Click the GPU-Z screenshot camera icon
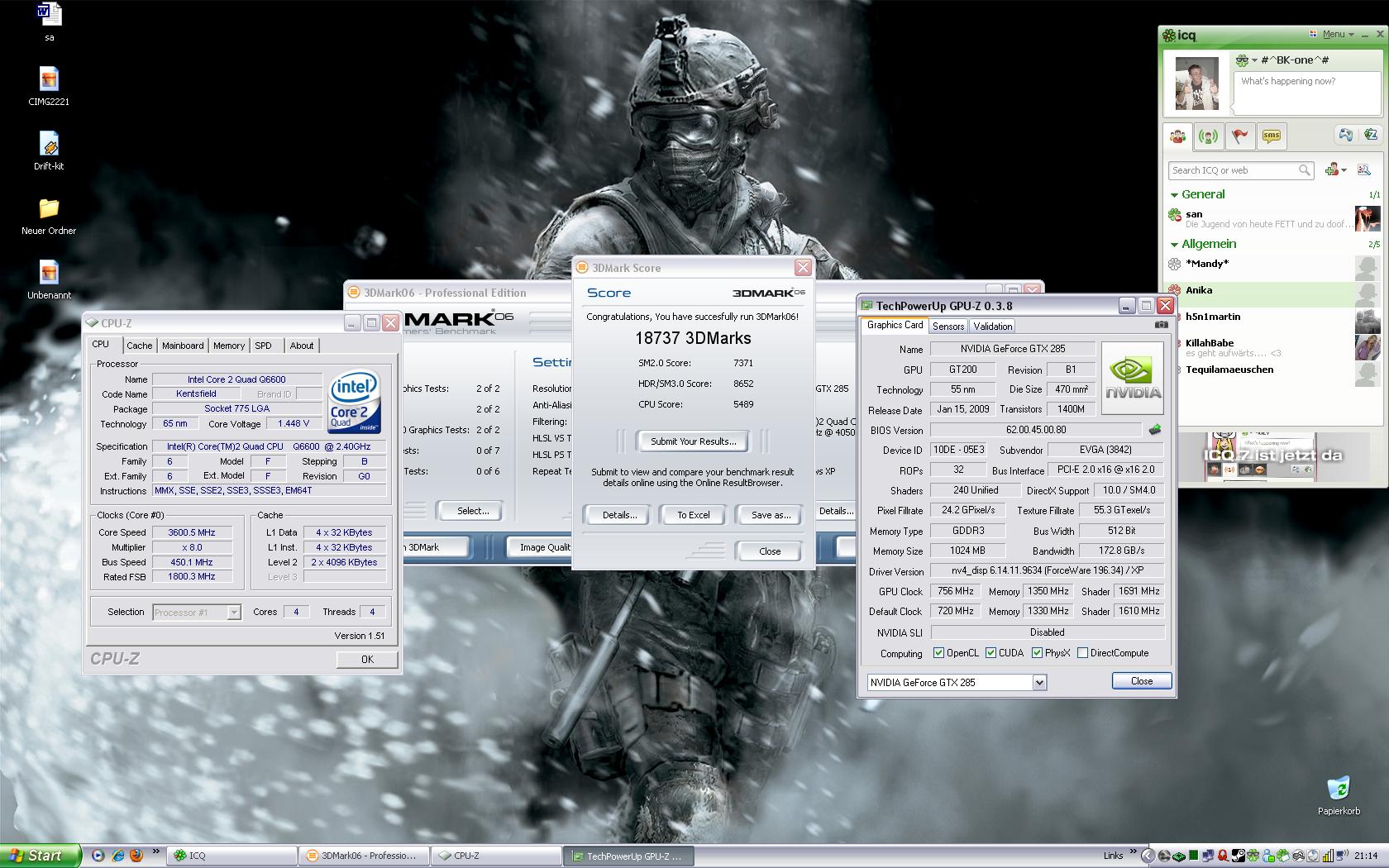 click(1162, 325)
